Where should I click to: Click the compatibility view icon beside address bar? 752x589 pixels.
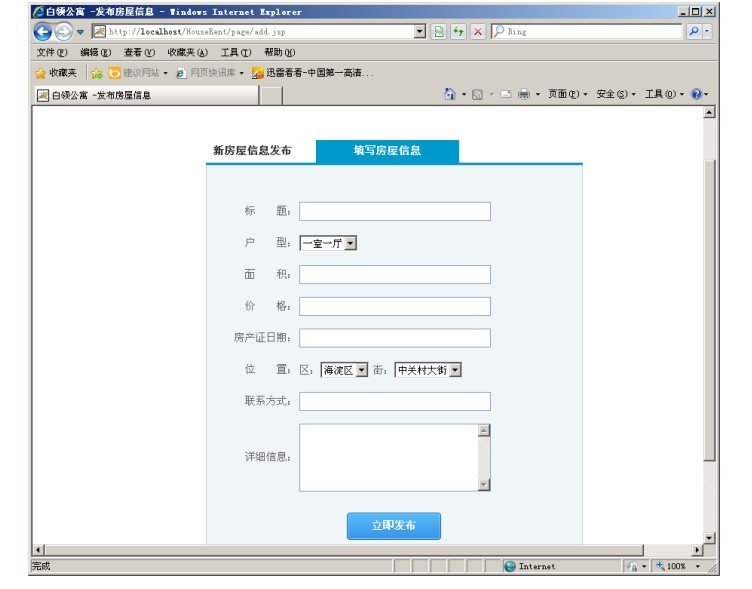tap(439, 32)
